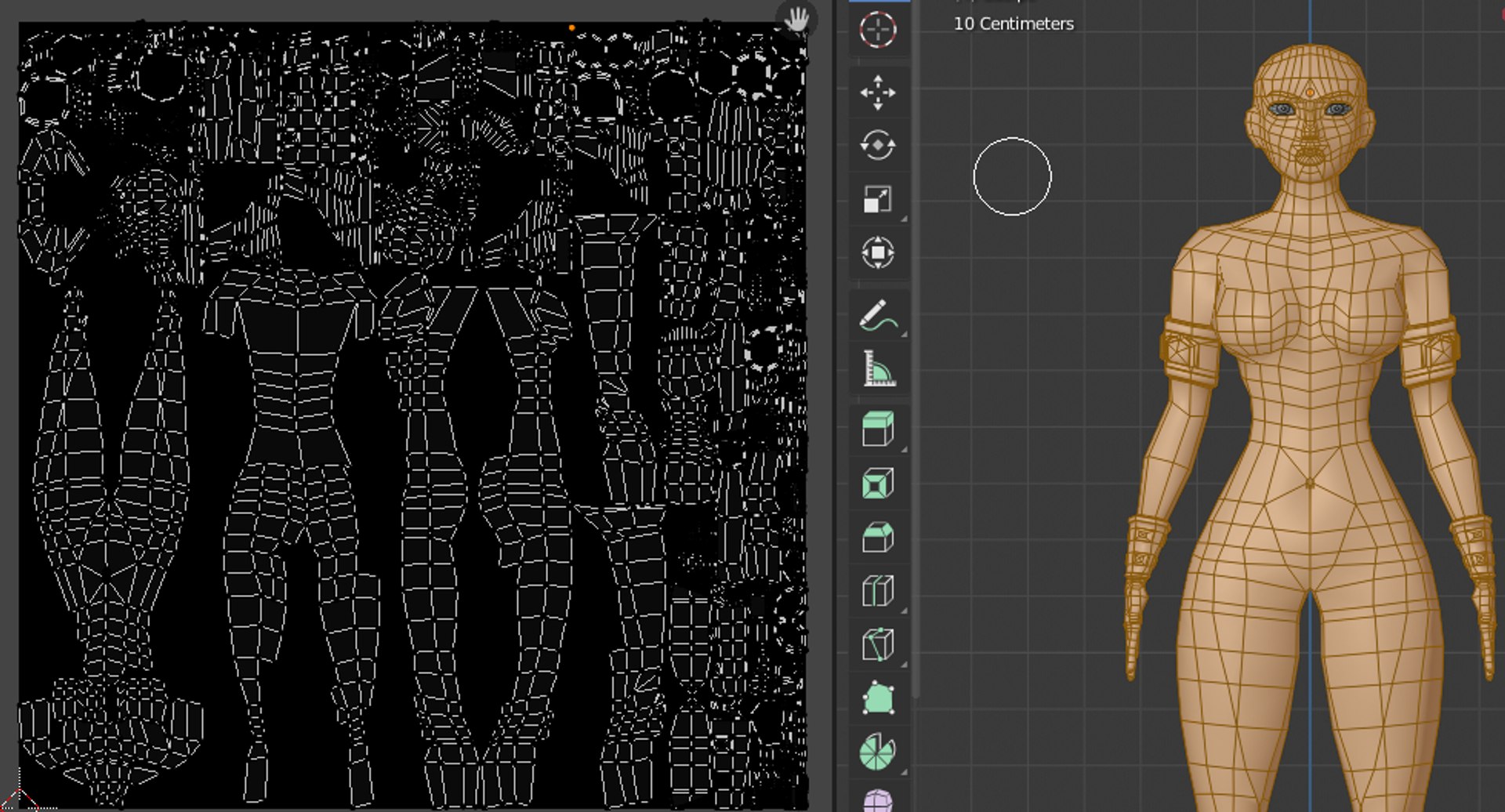Select the purple Smooth tool
The width and height of the screenshot is (1505, 812).
tap(878, 799)
